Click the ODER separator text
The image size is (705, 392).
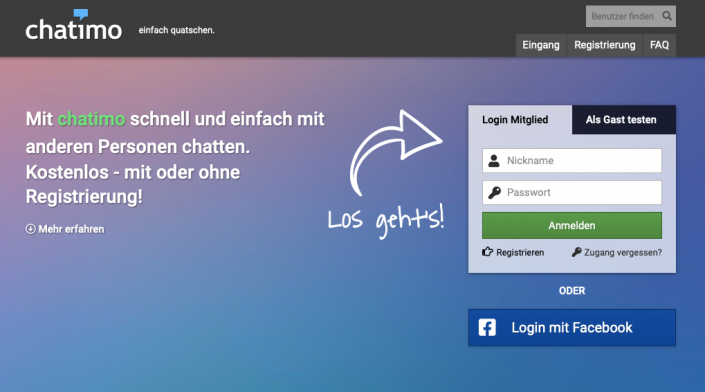(572, 291)
